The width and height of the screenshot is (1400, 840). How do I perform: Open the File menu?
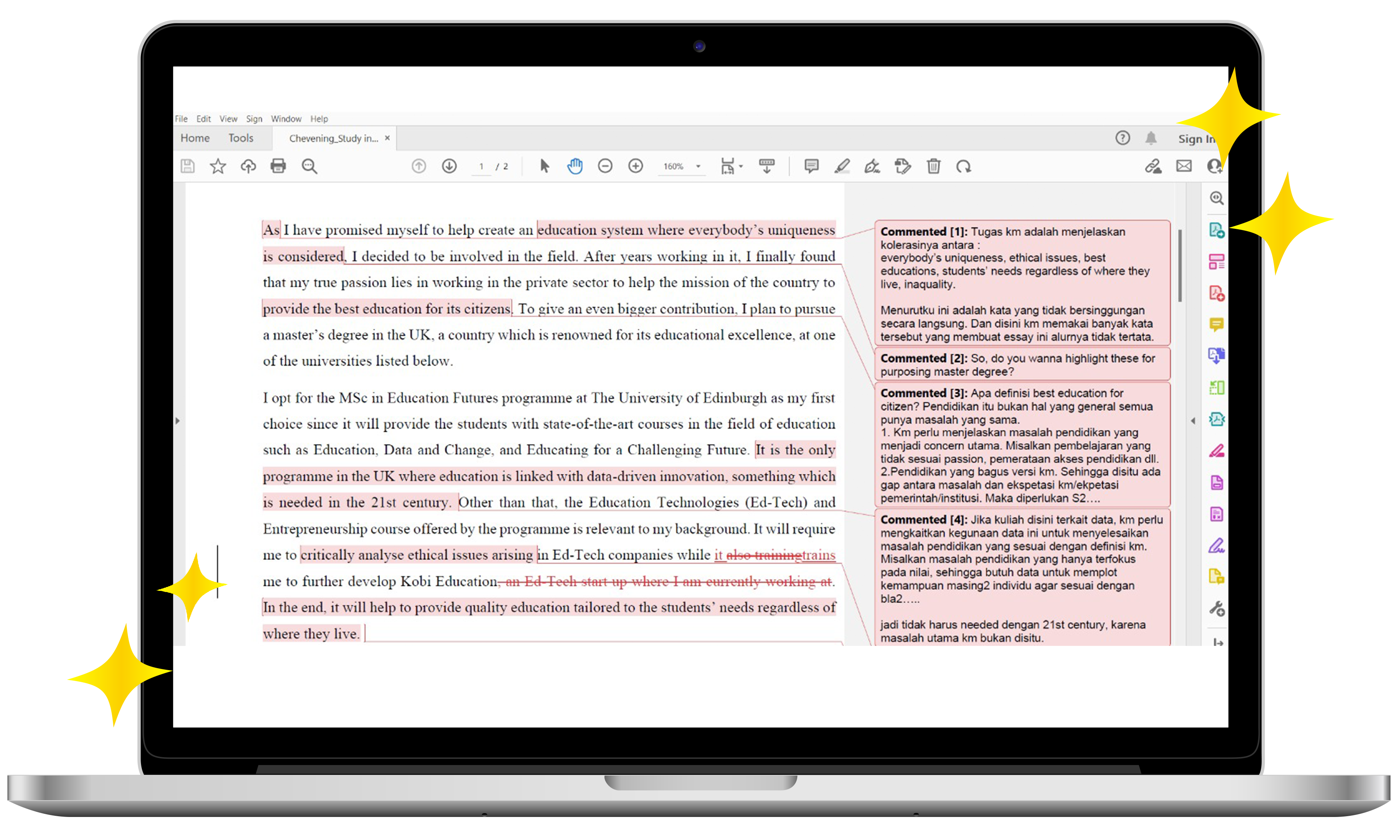click(x=181, y=119)
